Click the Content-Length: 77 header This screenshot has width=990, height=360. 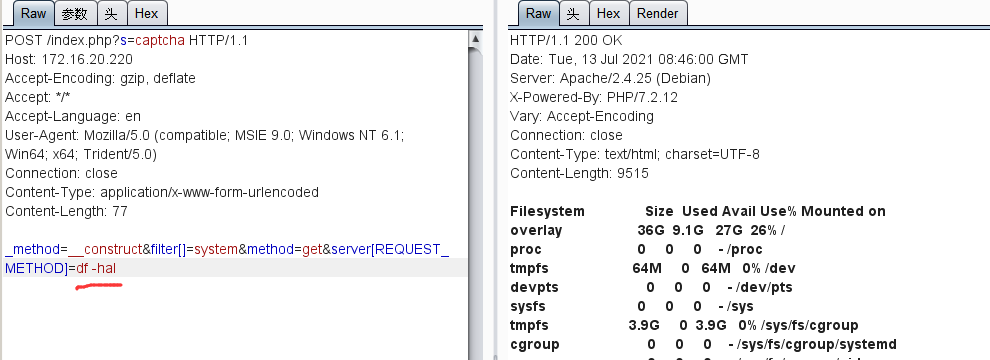(66, 211)
